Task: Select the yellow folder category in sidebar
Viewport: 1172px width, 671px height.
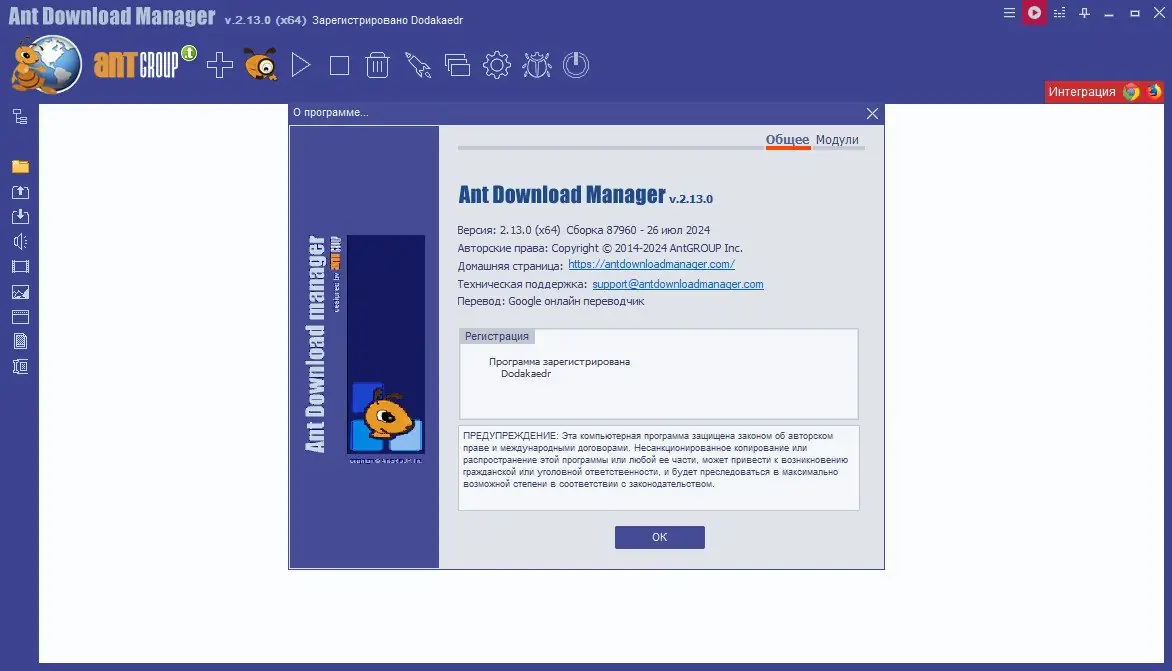Action: tap(20, 167)
